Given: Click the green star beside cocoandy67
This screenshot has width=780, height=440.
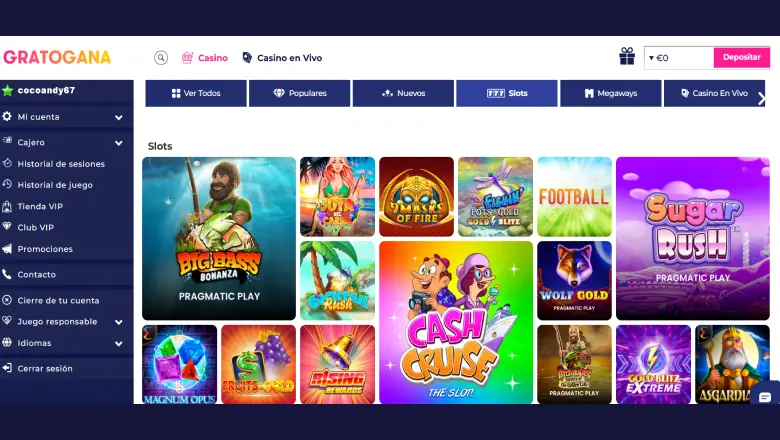Looking at the screenshot, I should click(7, 90).
